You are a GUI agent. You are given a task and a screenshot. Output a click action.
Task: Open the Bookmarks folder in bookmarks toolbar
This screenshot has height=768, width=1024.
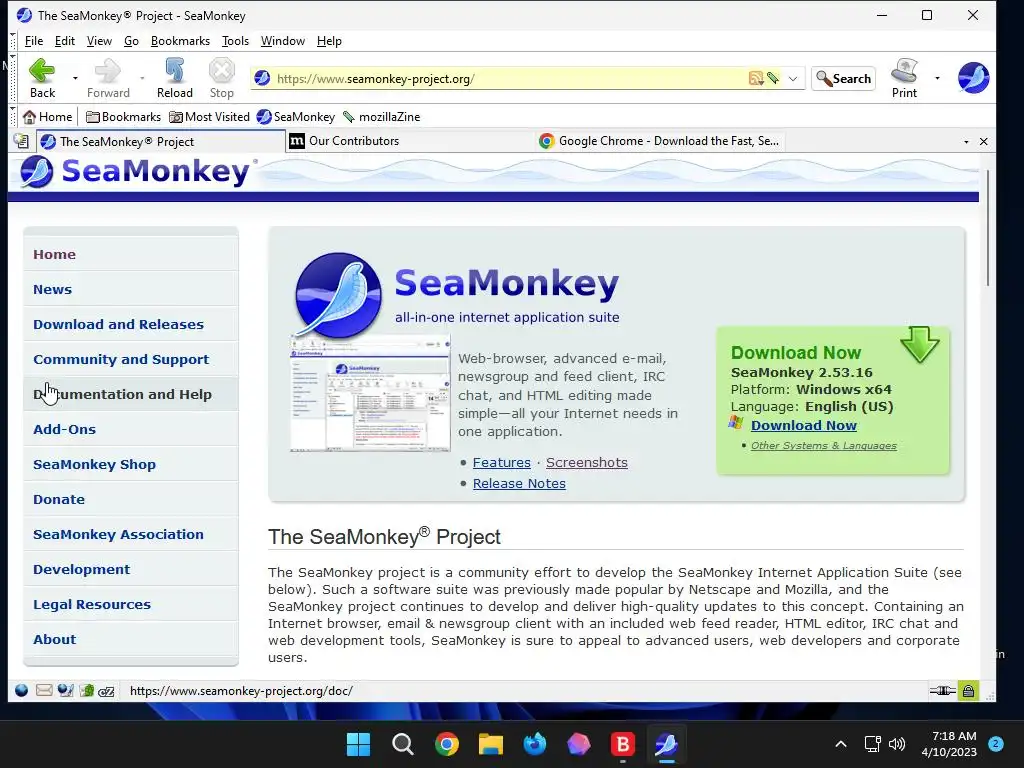(123, 117)
